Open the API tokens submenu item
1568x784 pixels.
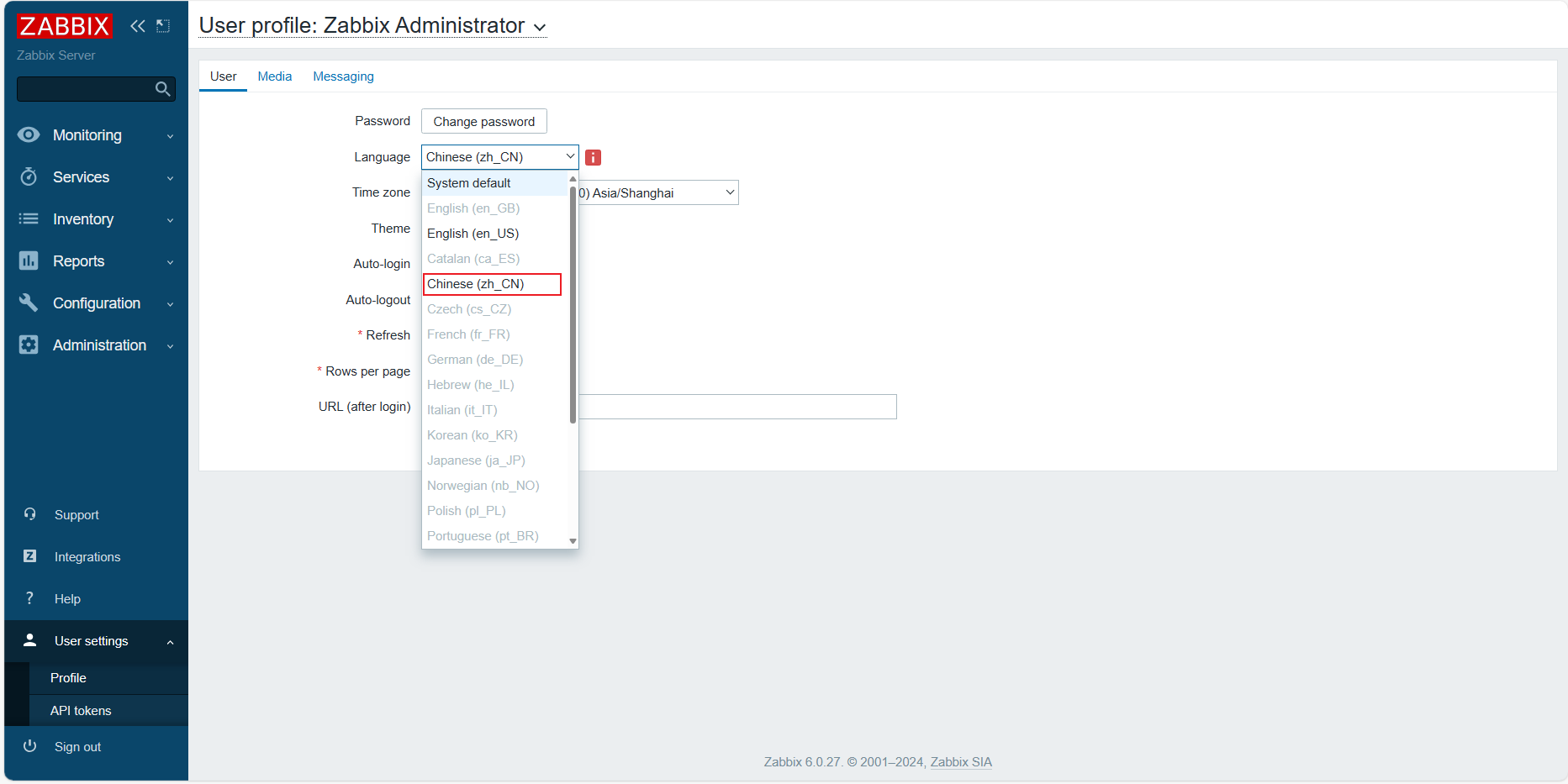[108, 711]
